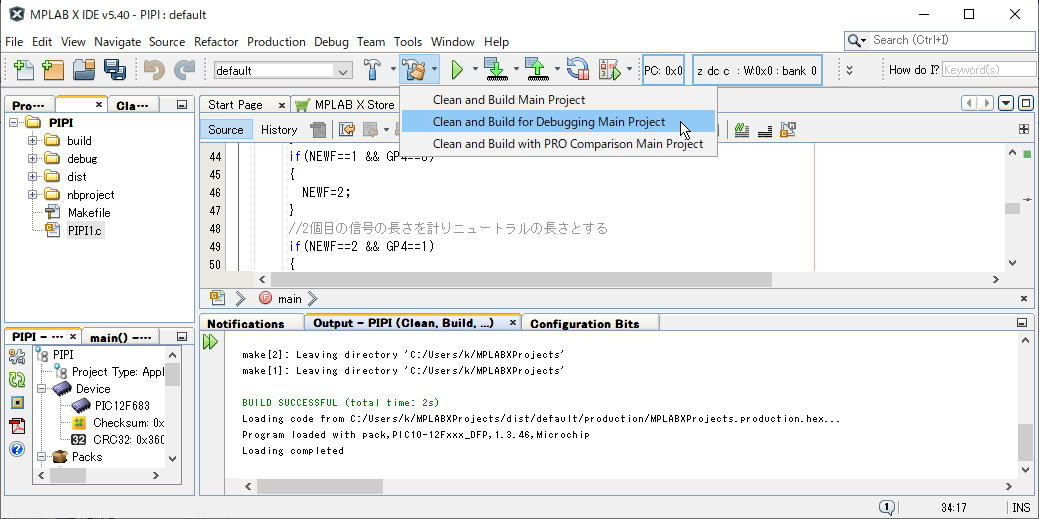Switch to the Notifications tab
The image size is (1039, 519).
pyautogui.click(x=246, y=323)
